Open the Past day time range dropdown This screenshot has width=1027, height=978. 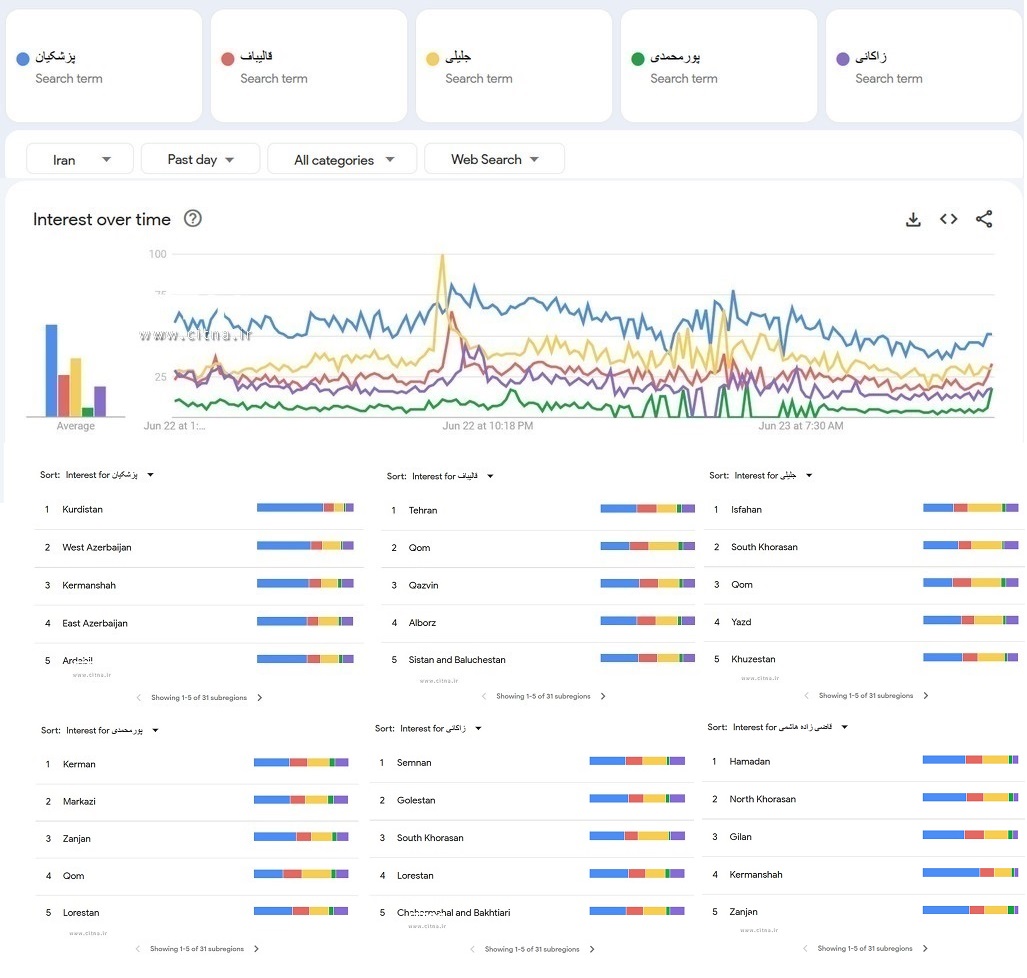coord(200,160)
